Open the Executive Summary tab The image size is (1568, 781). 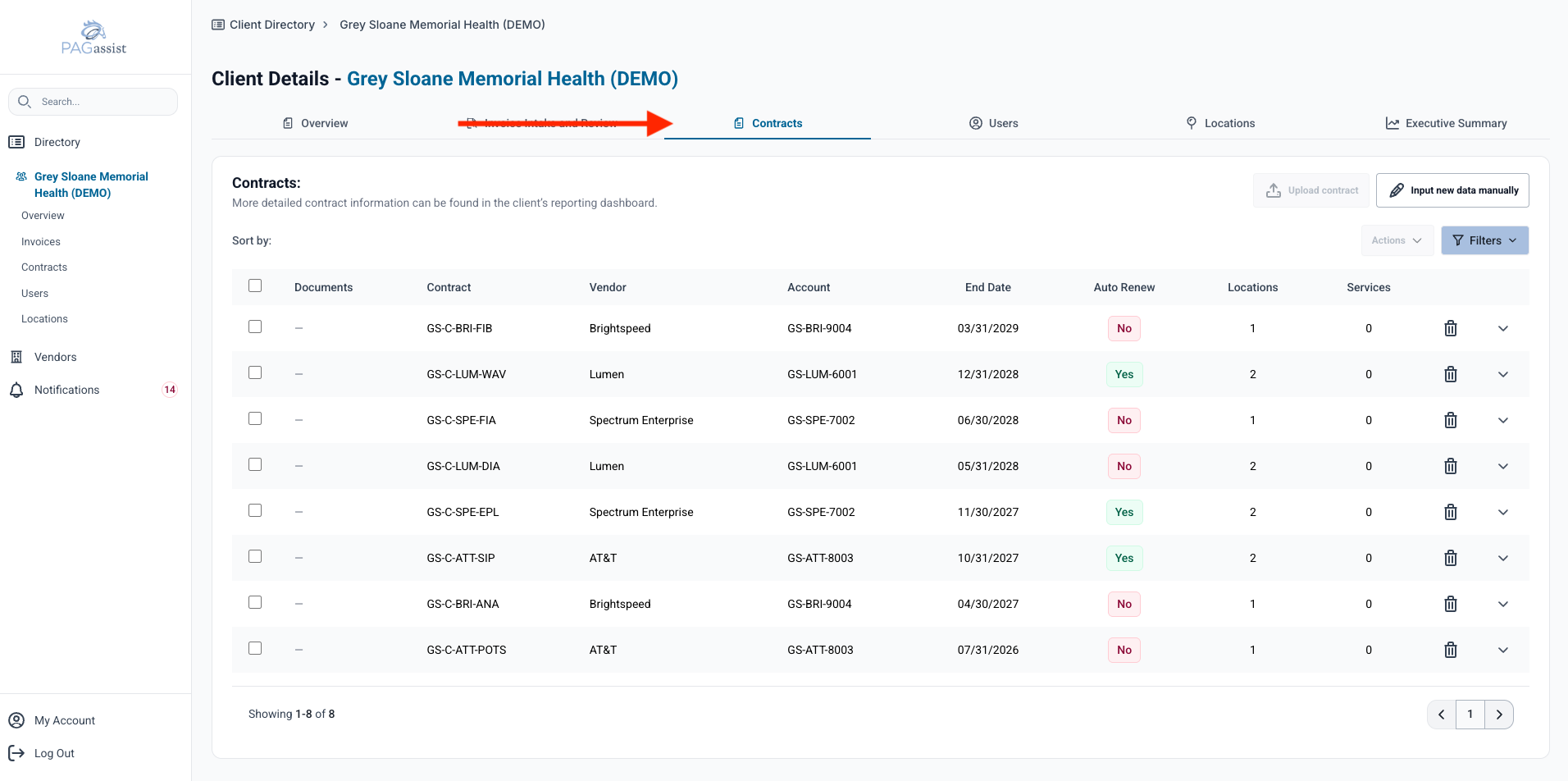coord(1447,123)
